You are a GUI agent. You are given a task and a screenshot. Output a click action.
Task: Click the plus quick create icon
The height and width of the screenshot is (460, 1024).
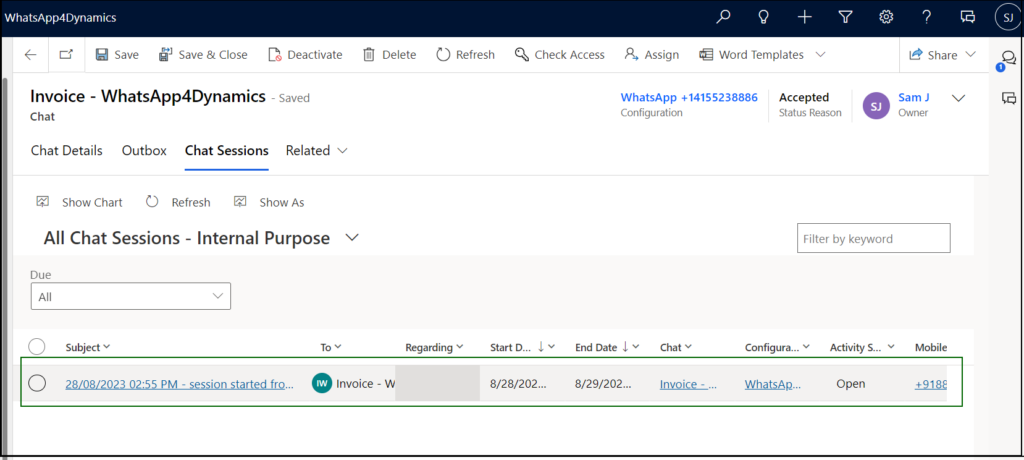805,18
